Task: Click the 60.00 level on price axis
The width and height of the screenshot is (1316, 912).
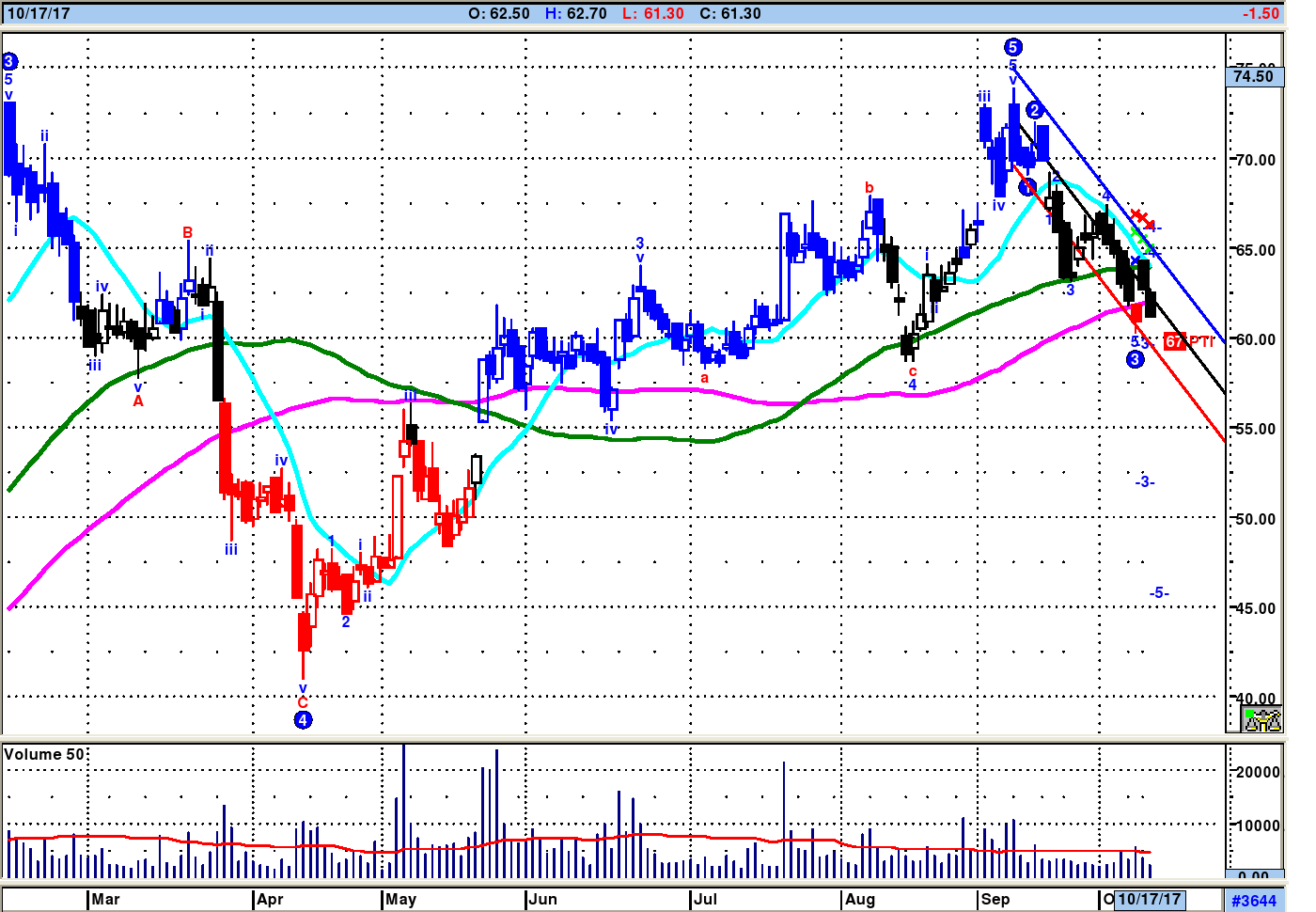Action: (1256, 339)
